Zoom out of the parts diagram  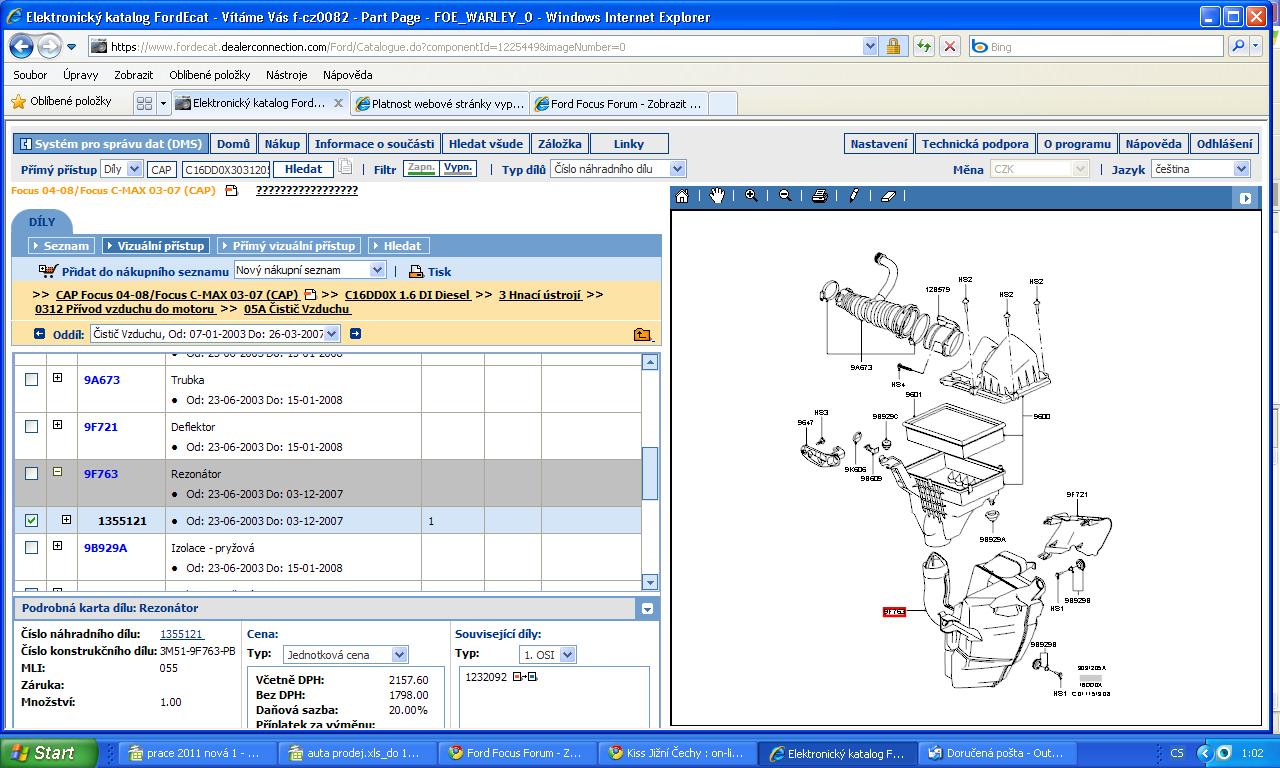pyautogui.click(x=785, y=196)
